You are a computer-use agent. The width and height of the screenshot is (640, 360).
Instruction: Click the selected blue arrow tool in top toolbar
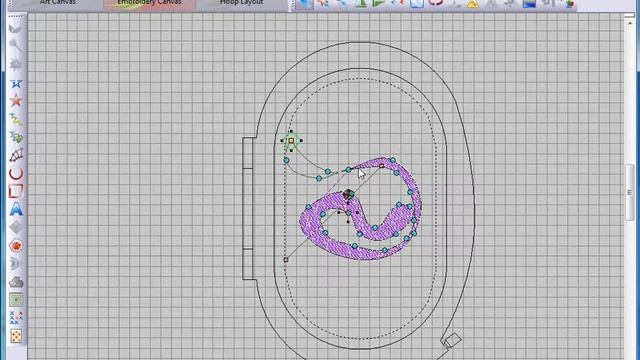click(x=304, y=4)
